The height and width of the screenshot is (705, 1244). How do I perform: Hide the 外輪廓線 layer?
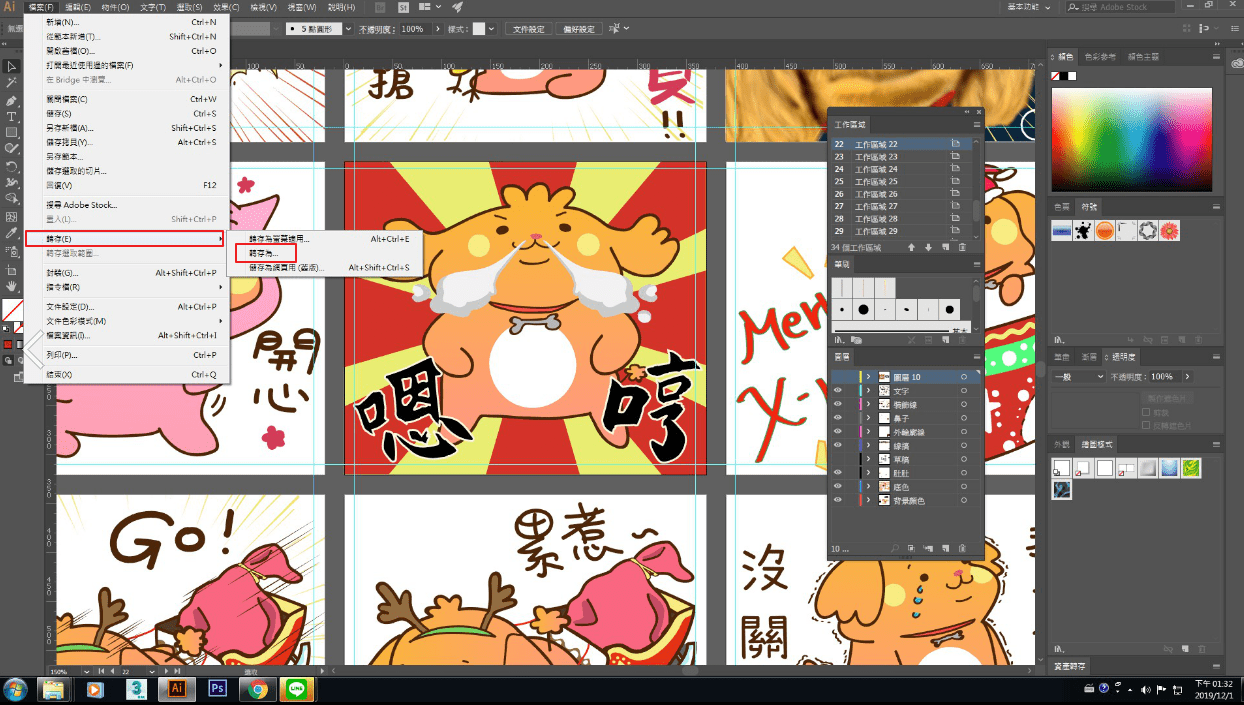tap(838, 431)
